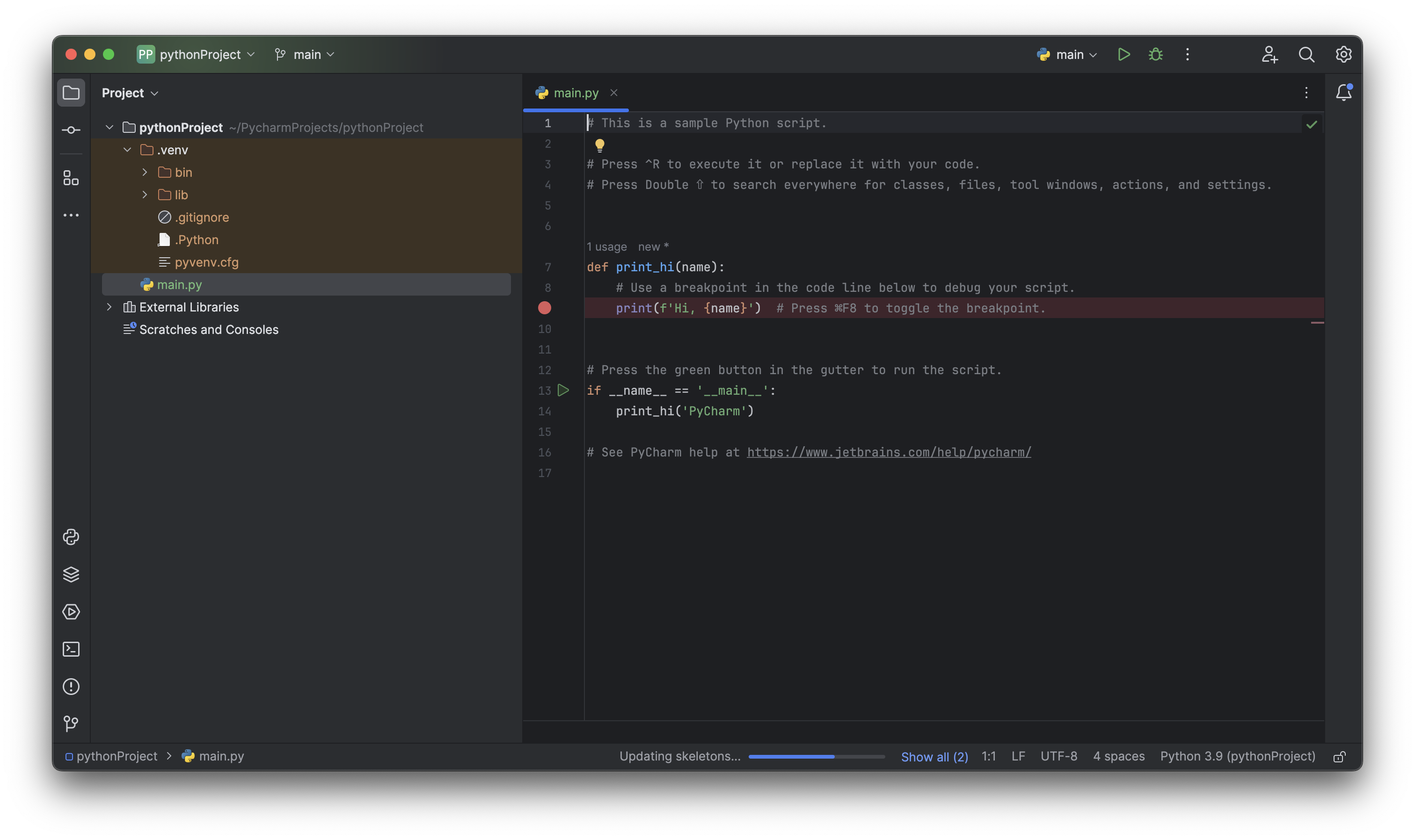Click the Show all (2) link

(x=934, y=757)
